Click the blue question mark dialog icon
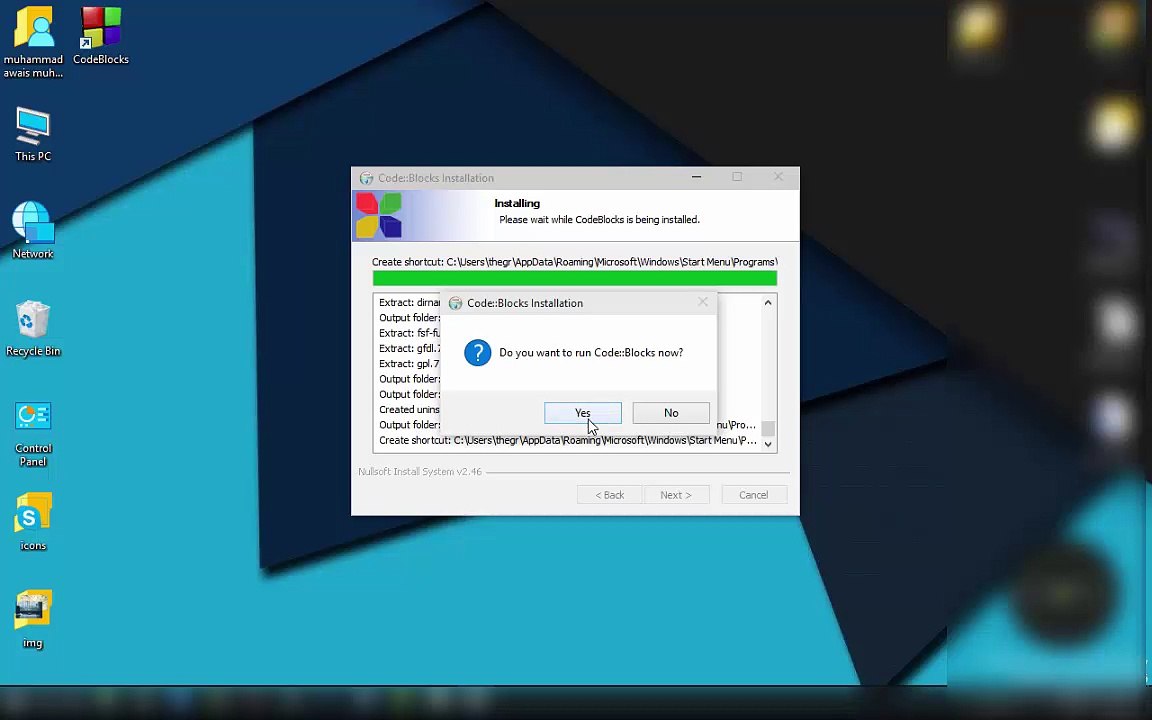 click(478, 353)
